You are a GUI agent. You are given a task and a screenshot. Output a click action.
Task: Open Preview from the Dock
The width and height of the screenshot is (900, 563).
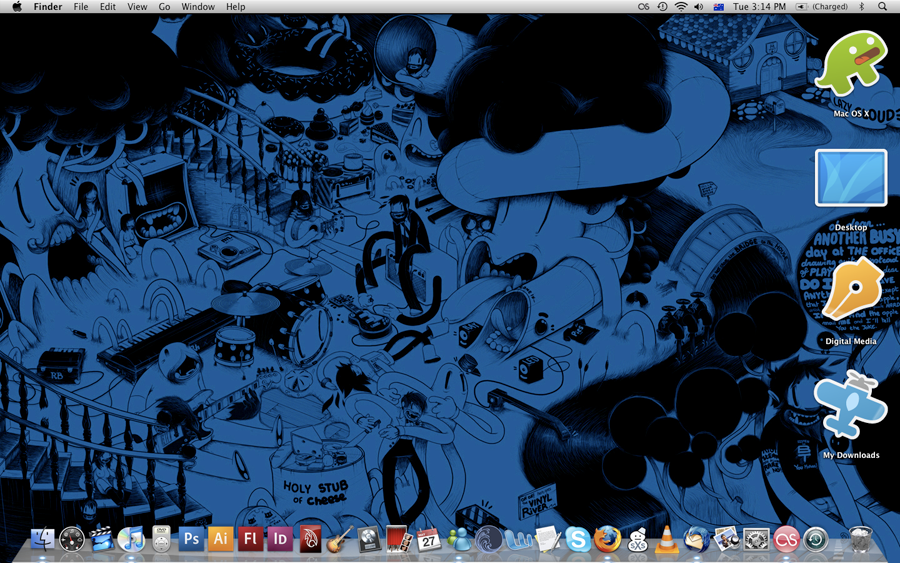coord(726,539)
